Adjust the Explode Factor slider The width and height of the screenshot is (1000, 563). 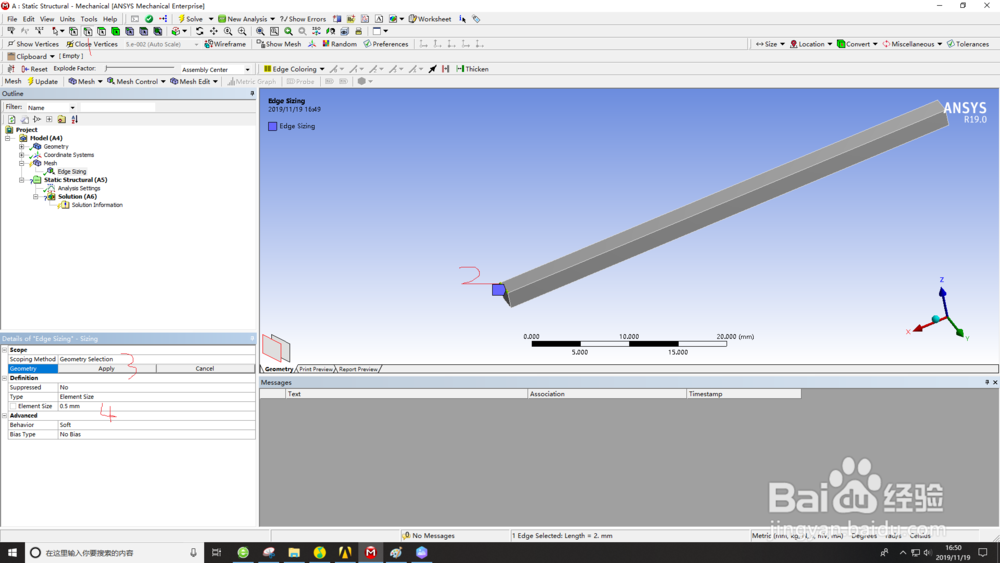140,68
